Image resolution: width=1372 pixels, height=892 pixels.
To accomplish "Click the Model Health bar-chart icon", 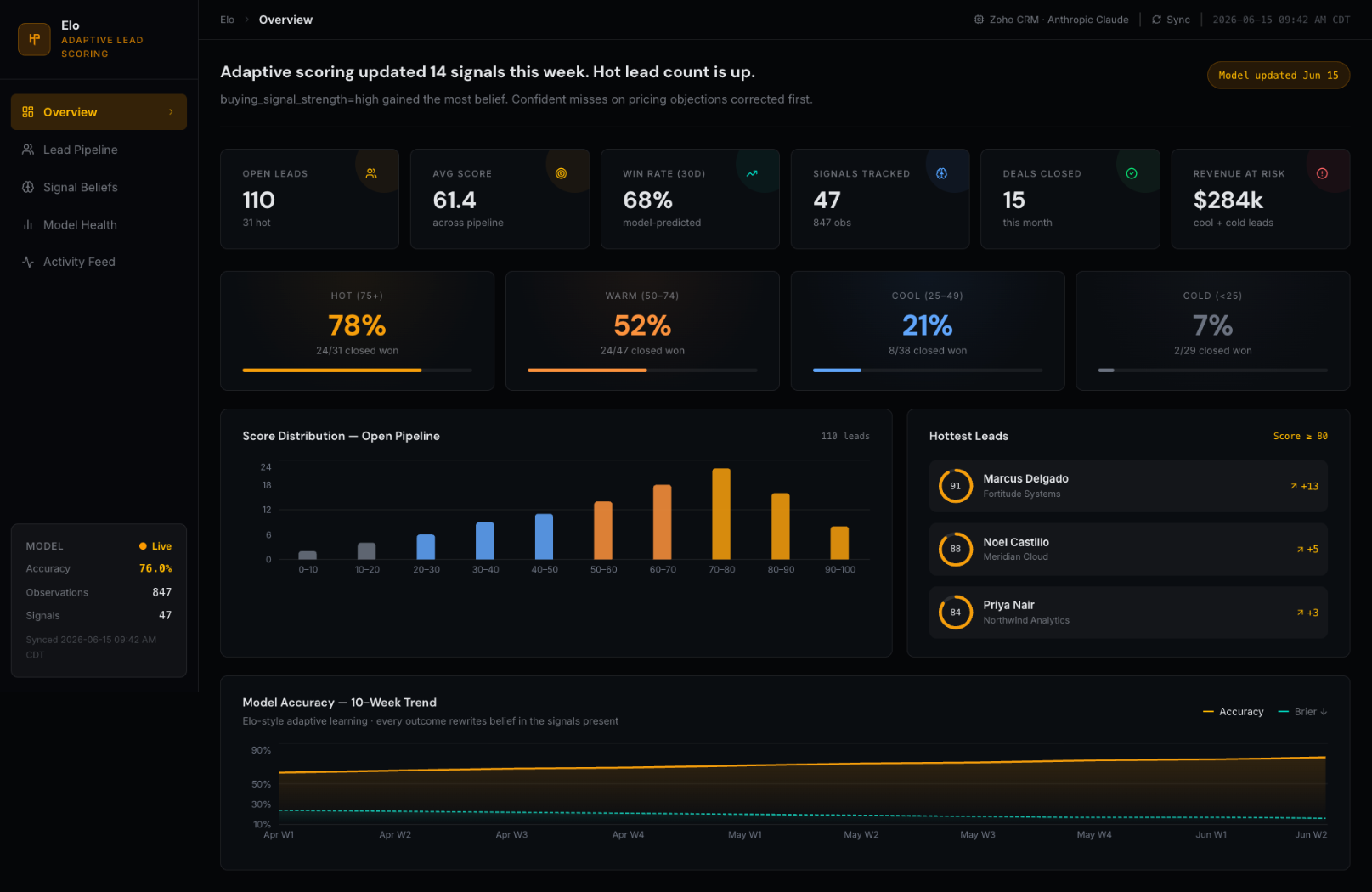I will 28,224.
